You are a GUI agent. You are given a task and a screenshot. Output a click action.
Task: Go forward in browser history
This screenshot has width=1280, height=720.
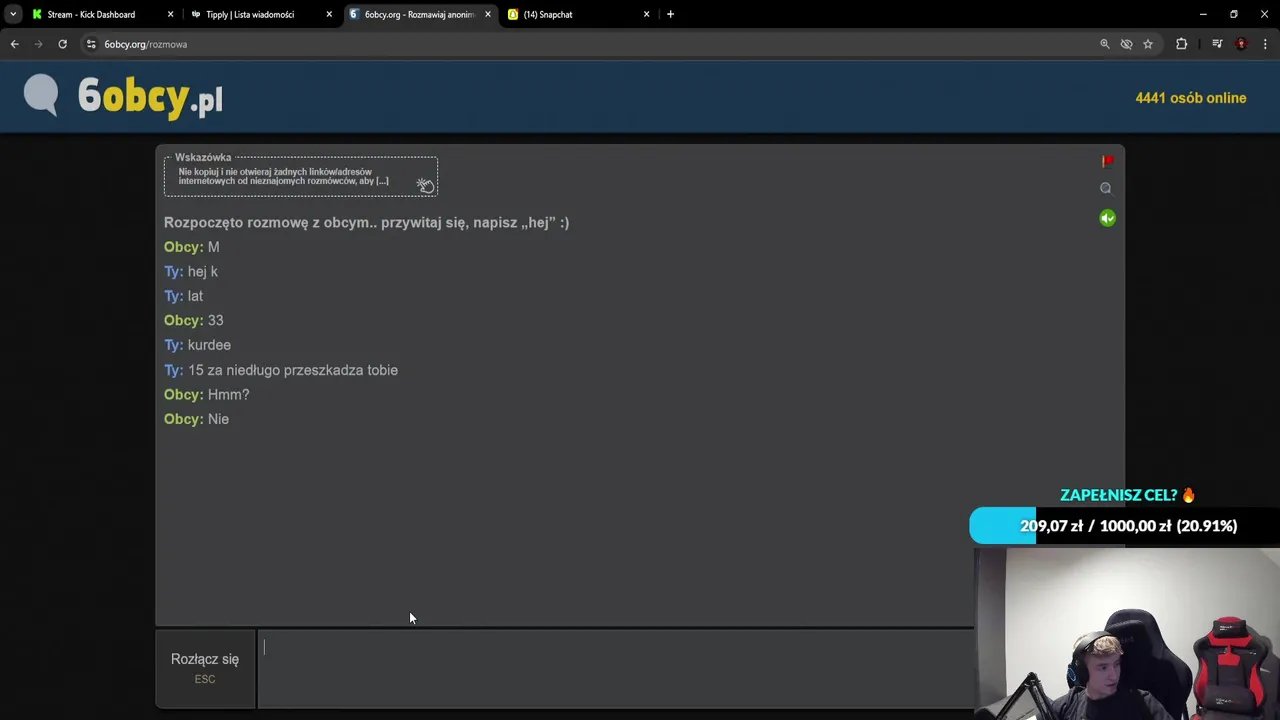(x=38, y=44)
